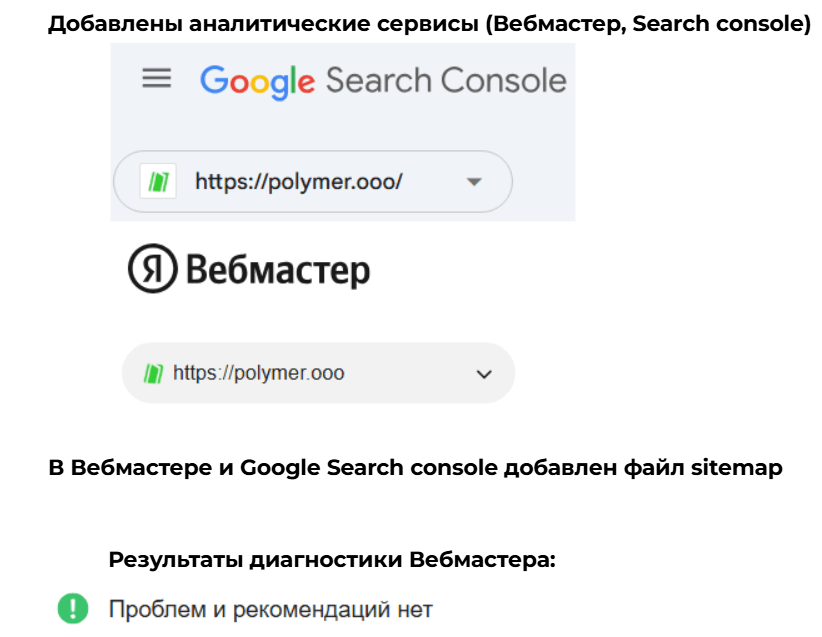Click the sitemap file added heading
This screenshot has height=637, width=822.
pyautogui.click(x=415, y=467)
